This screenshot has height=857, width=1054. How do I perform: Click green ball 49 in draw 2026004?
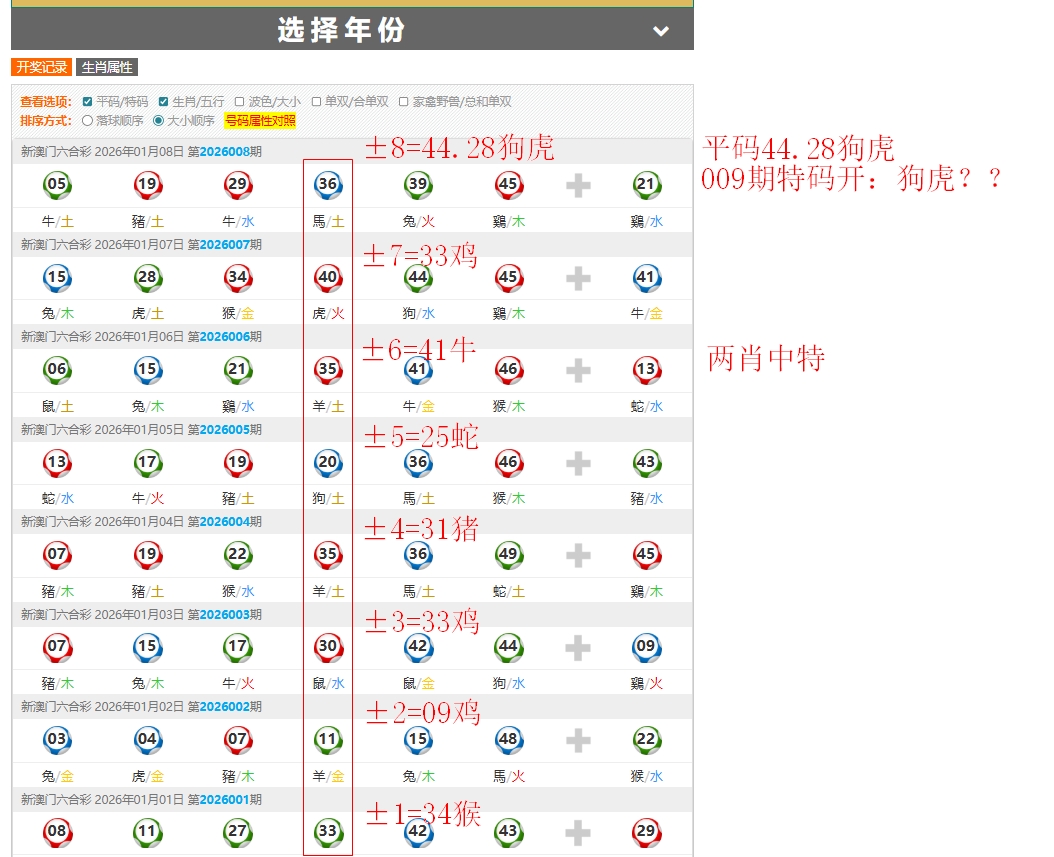(508, 555)
